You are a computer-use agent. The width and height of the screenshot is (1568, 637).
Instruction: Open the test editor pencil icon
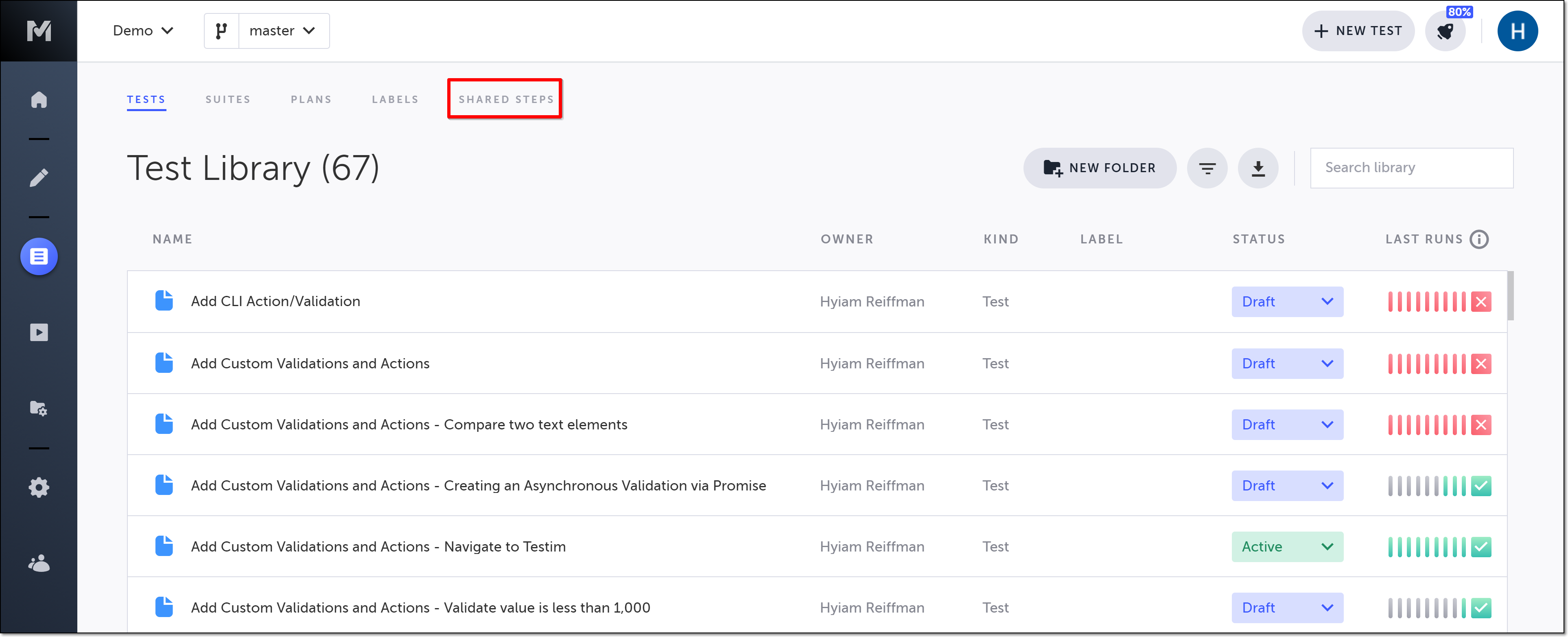click(x=39, y=178)
